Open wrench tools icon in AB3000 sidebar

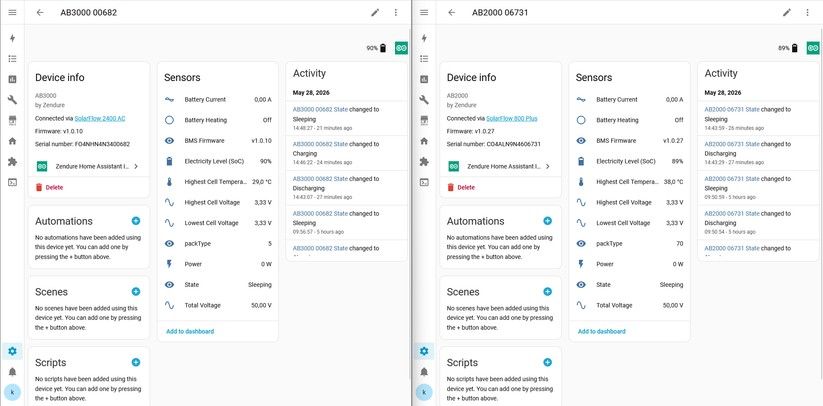pyautogui.click(x=13, y=100)
